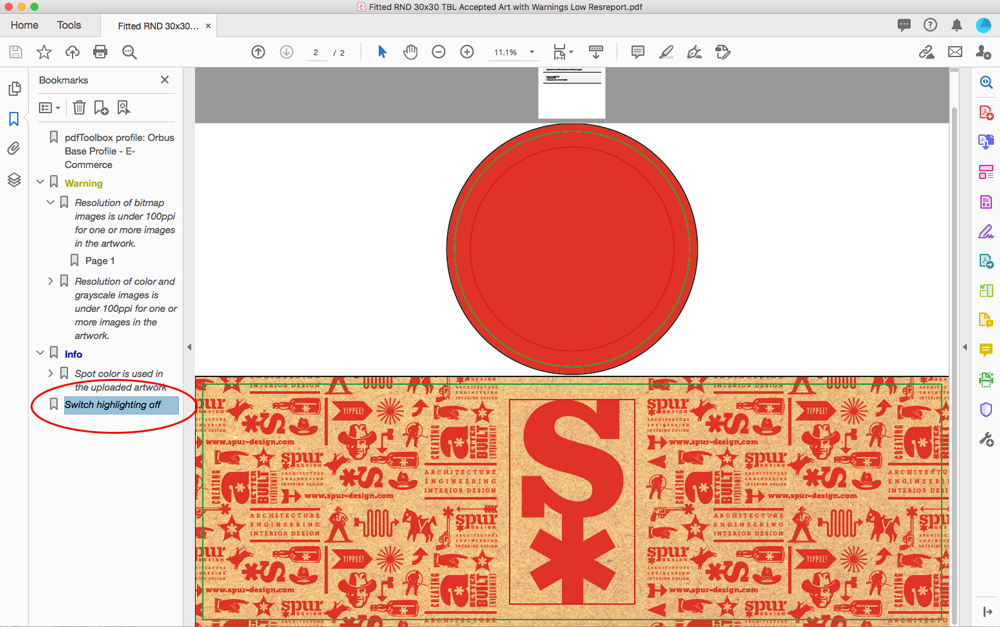1000x627 pixels.
Task: Zoom in with the plus circle icon
Action: tap(467, 52)
